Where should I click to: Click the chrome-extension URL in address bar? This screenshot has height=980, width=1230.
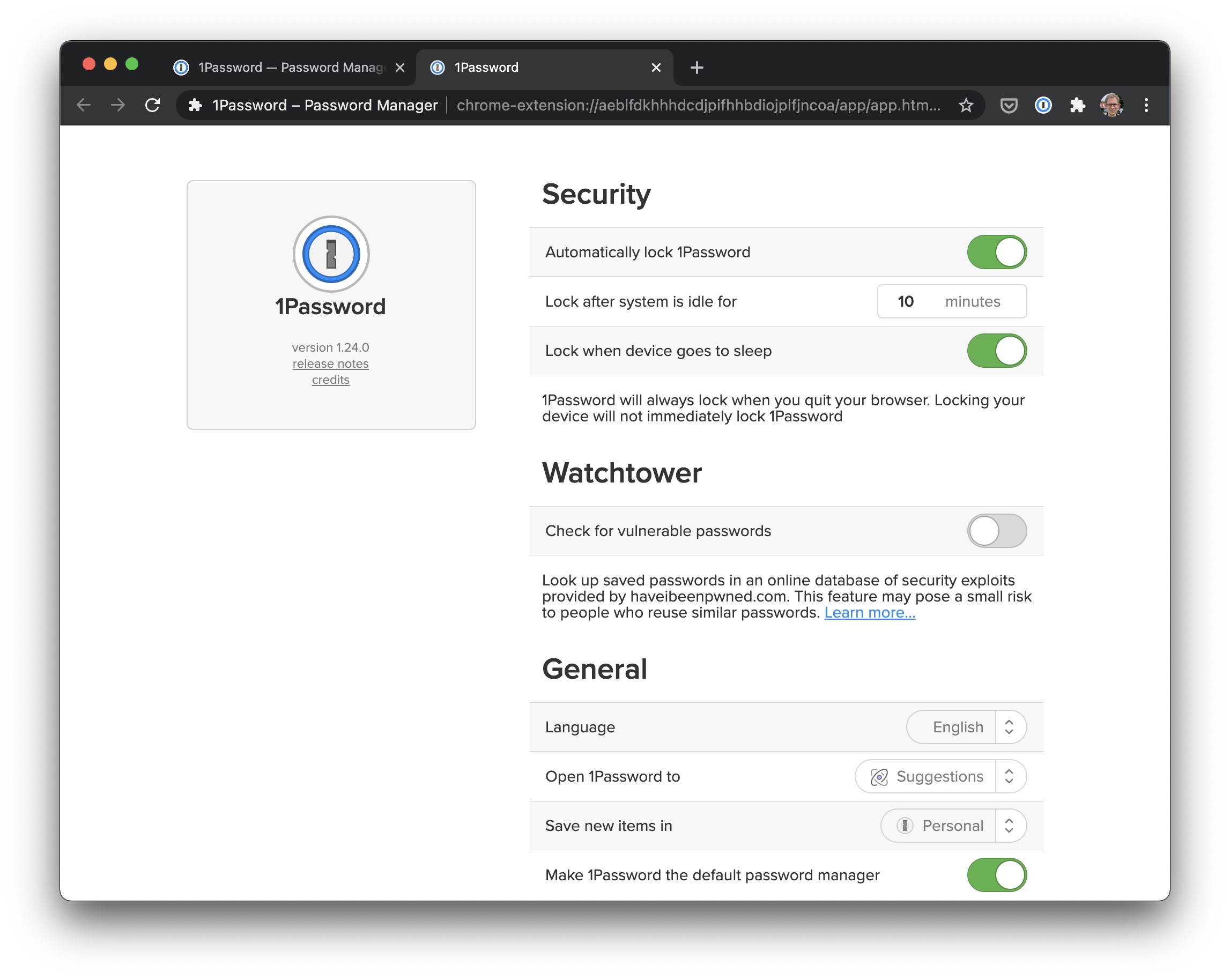click(698, 105)
